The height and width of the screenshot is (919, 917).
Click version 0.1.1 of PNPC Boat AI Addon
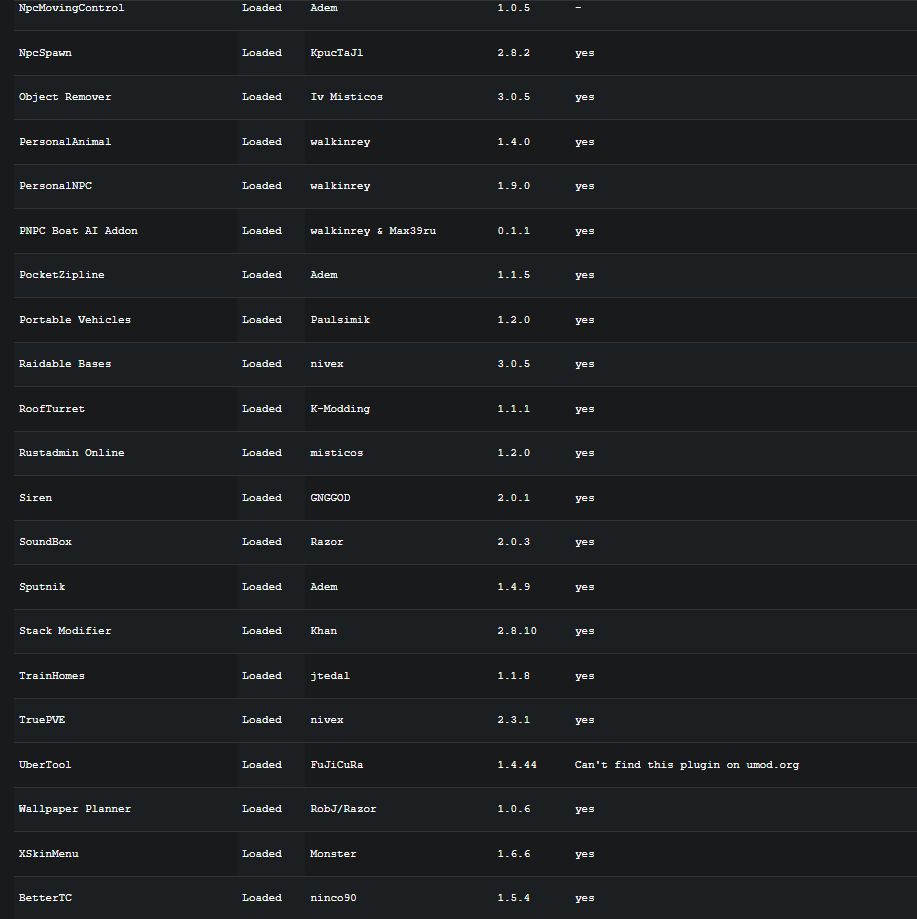(514, 231)
